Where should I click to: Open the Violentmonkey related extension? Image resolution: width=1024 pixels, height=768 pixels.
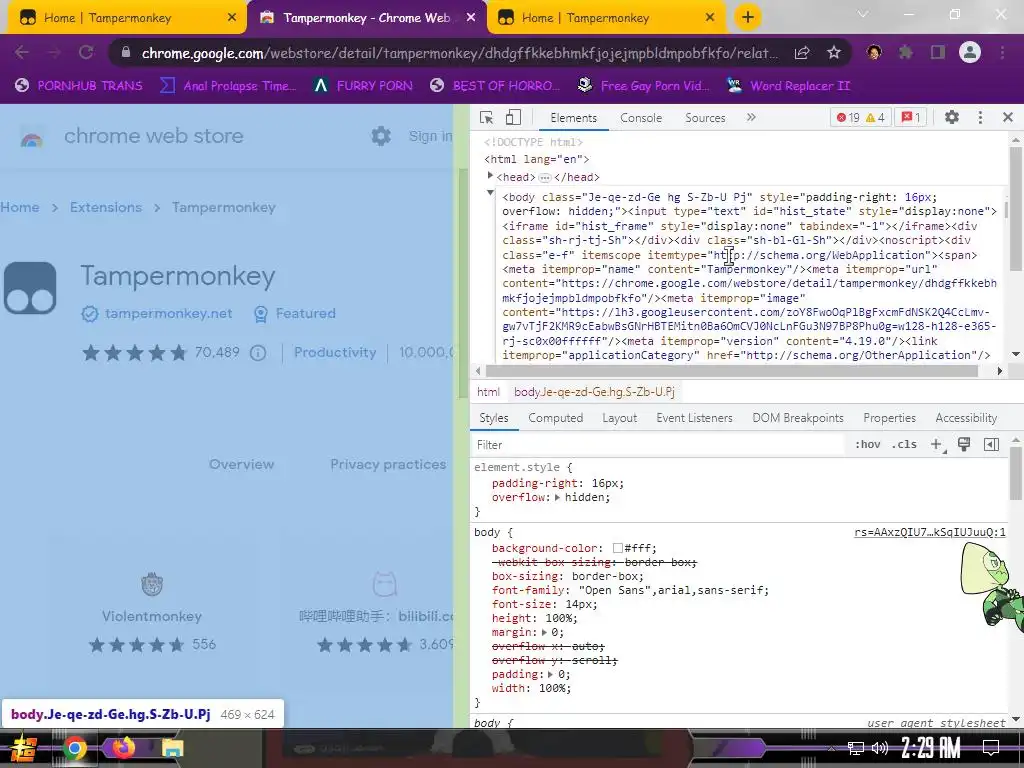pos(152,616)
